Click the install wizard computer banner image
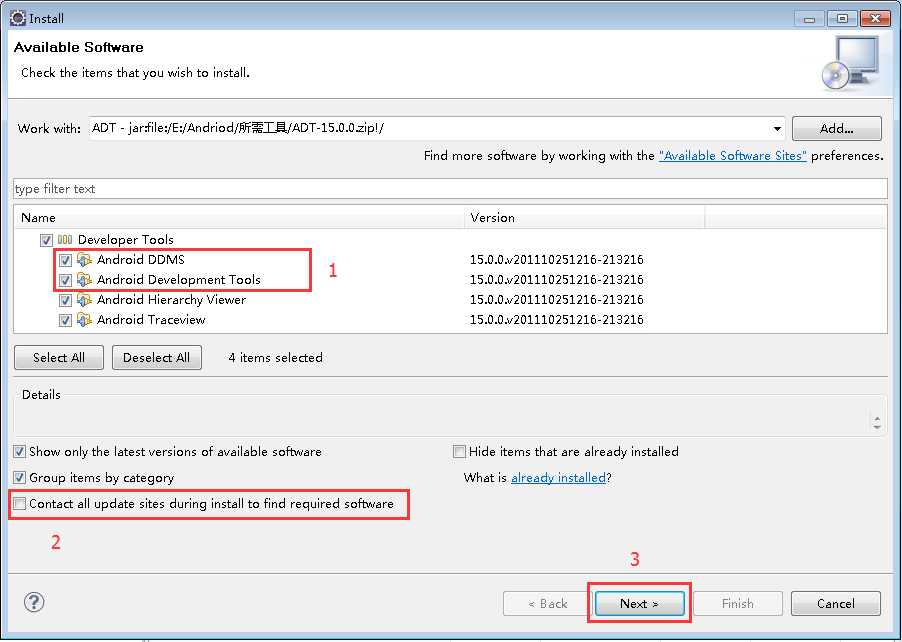The height and width of the screenshot is (642, 902). [851, 64]
